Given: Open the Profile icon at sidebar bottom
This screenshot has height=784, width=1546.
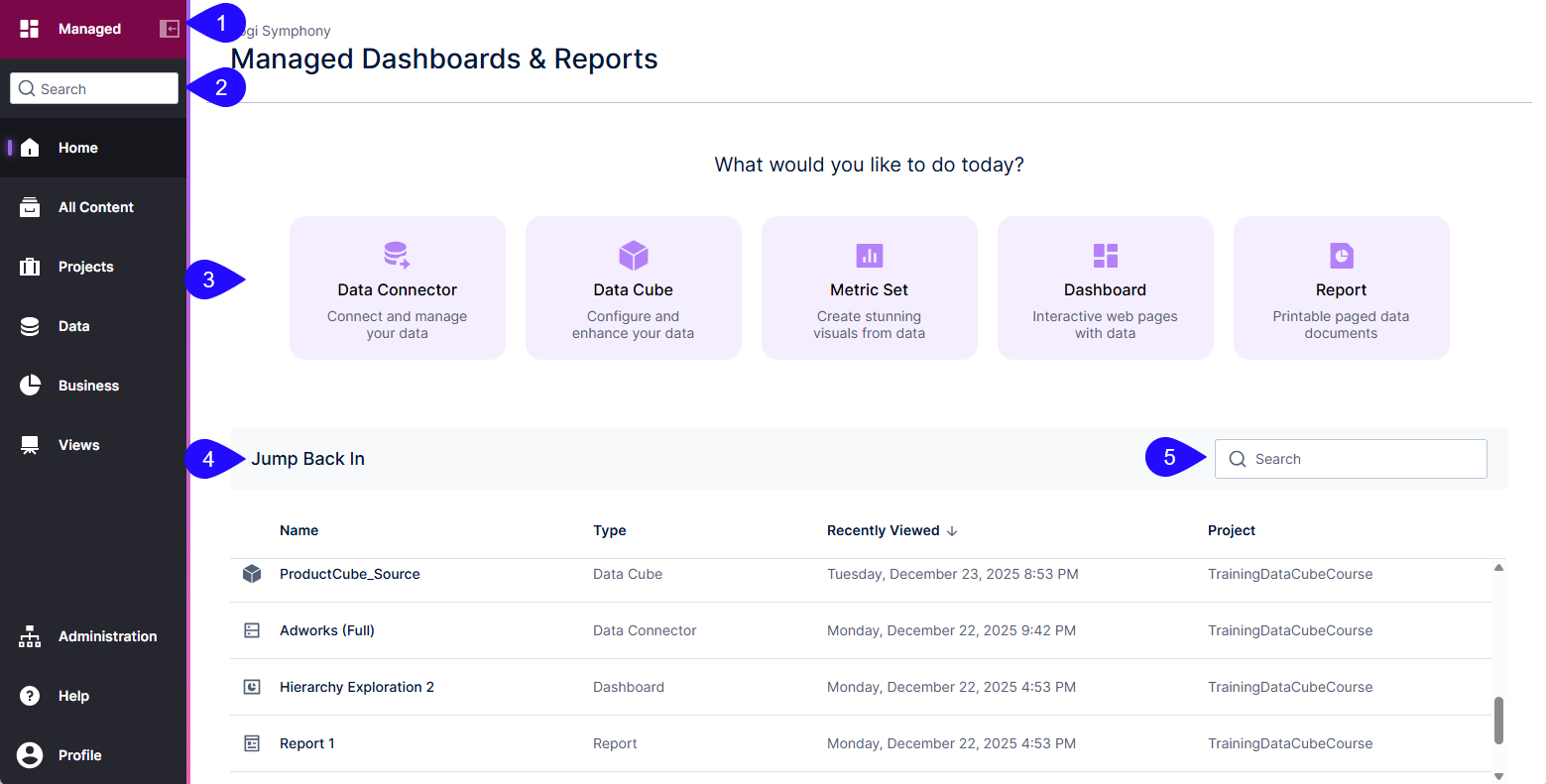Looking at the screenshot, I should point(30,754).
